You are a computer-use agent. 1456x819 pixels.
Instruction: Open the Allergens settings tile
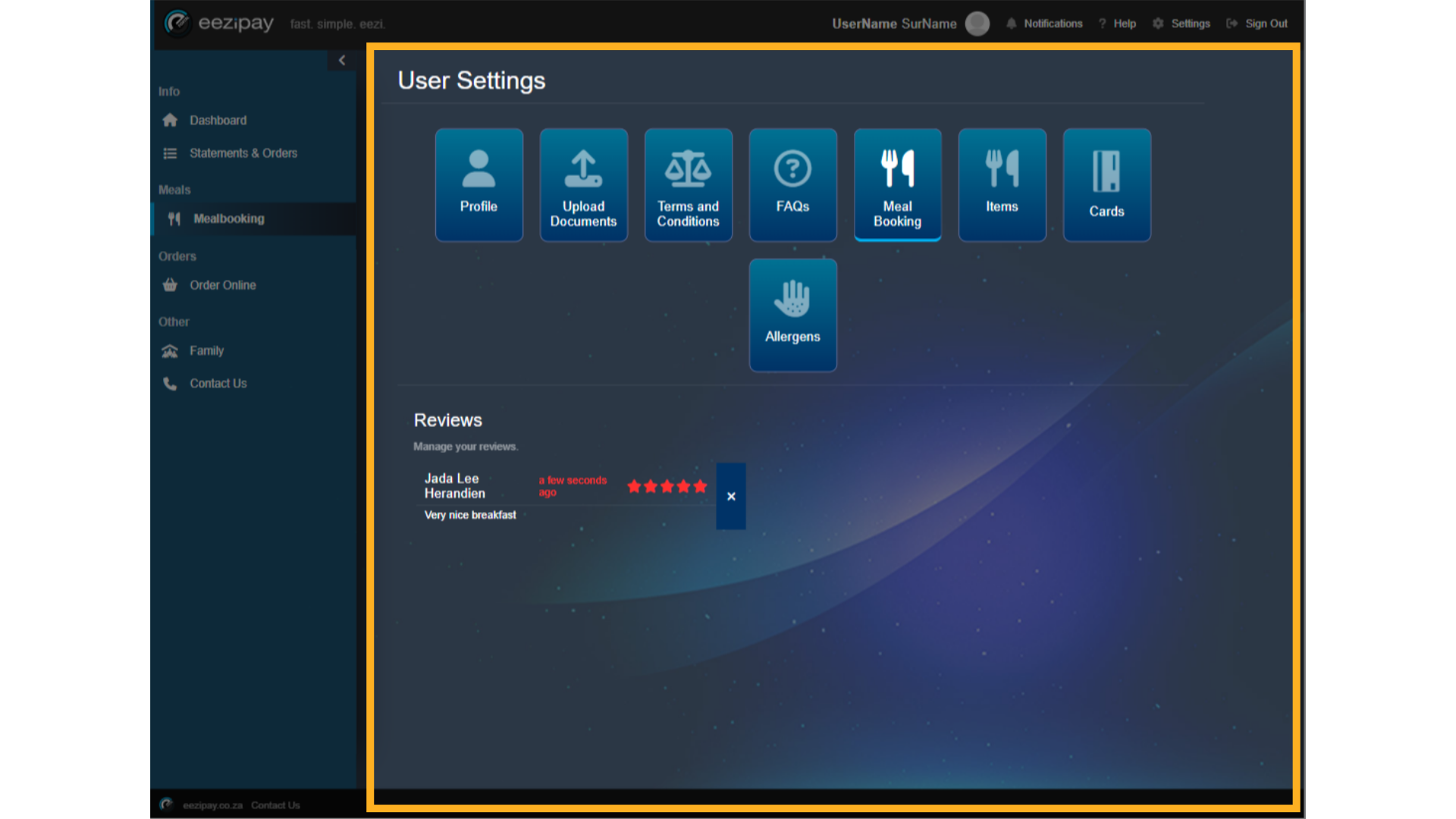coord(792,315)
